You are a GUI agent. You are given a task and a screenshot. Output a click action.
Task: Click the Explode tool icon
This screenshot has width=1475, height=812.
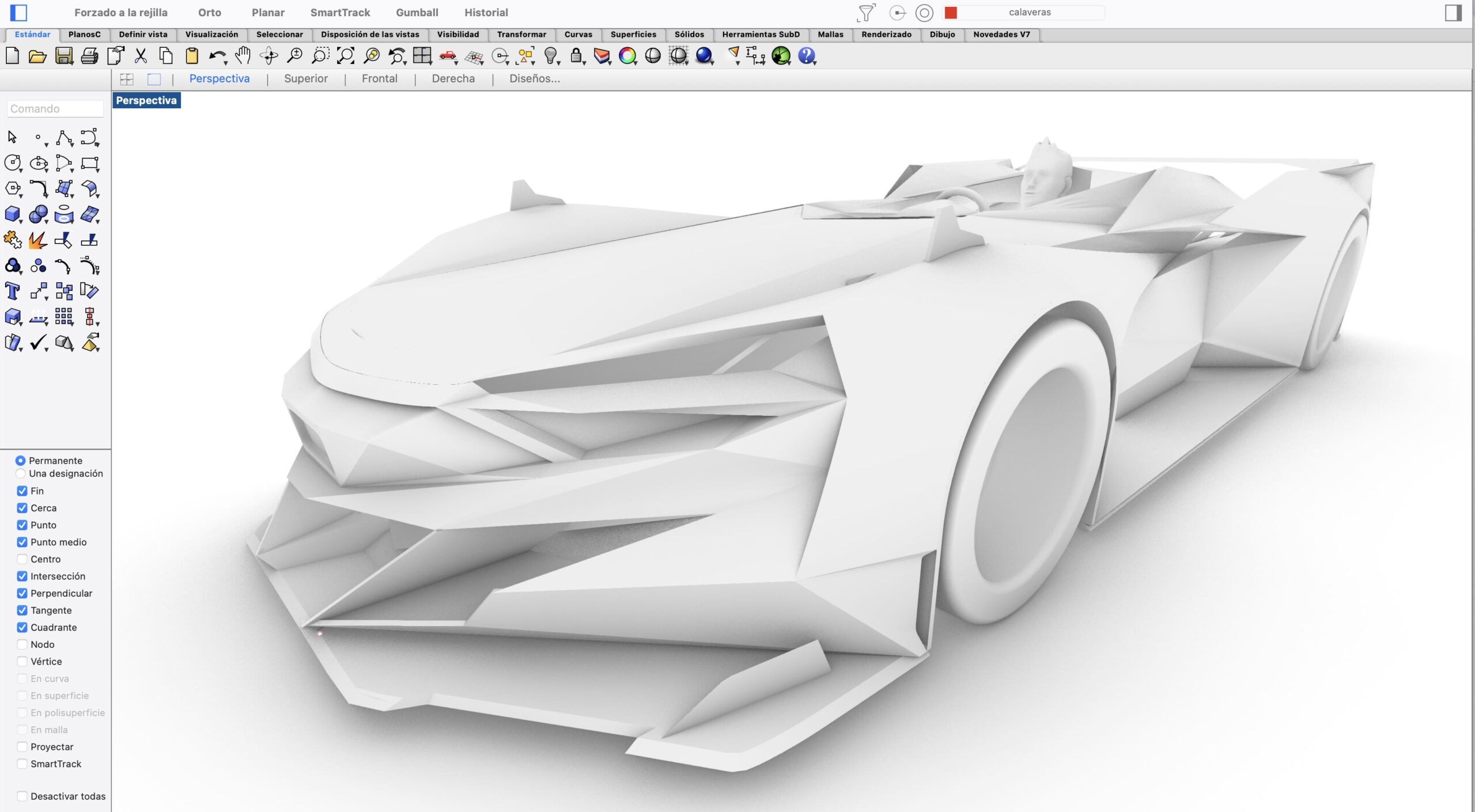click(x=38, y=240)
